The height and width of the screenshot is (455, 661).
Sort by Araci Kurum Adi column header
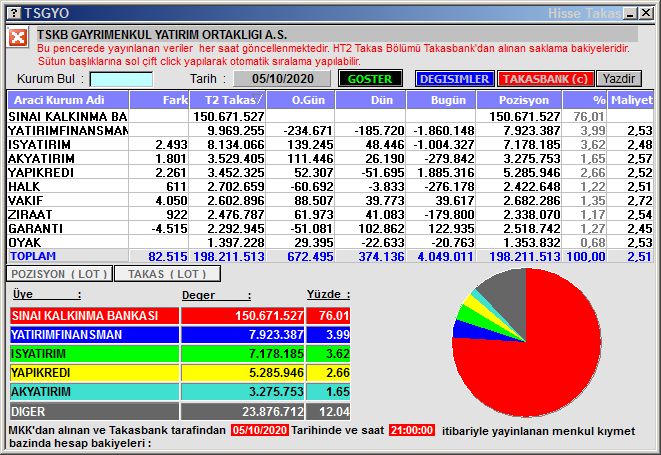(68, 100)
